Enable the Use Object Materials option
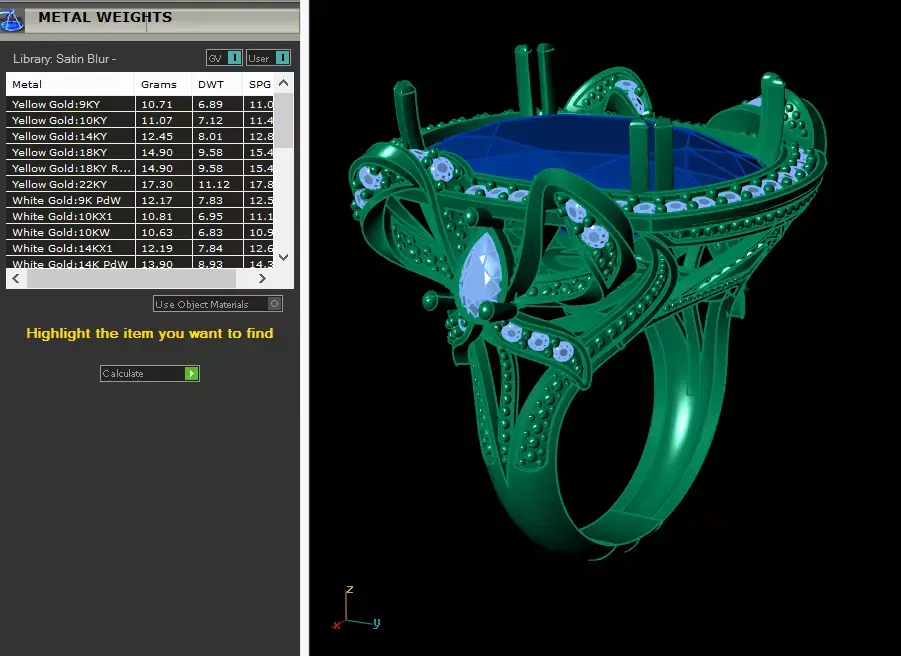Viewport: 901px width, 656px height. (x=218, y=304)
